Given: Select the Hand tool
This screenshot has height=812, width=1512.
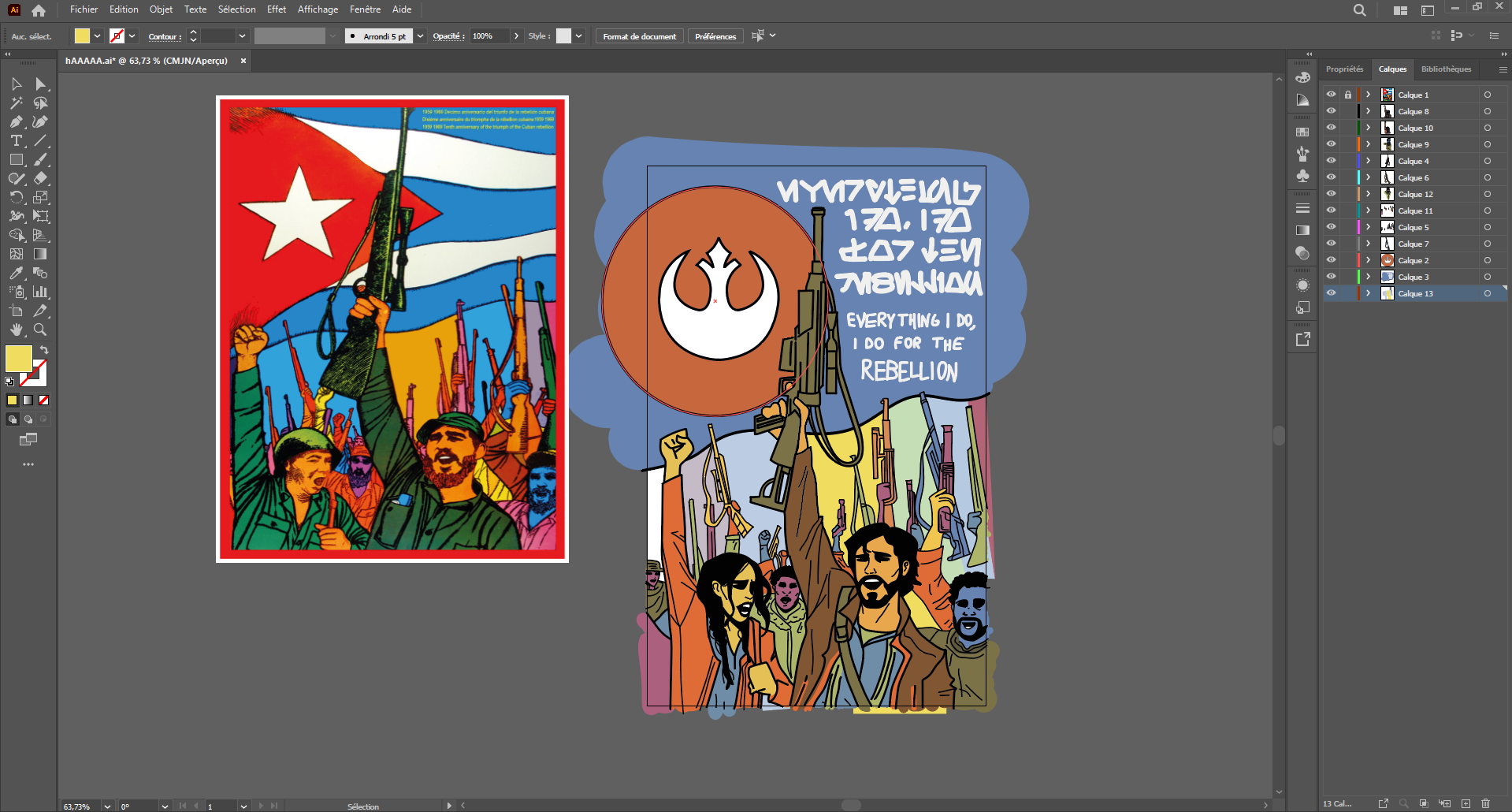Looking at the screenshot, I should [x=17, y=330].
